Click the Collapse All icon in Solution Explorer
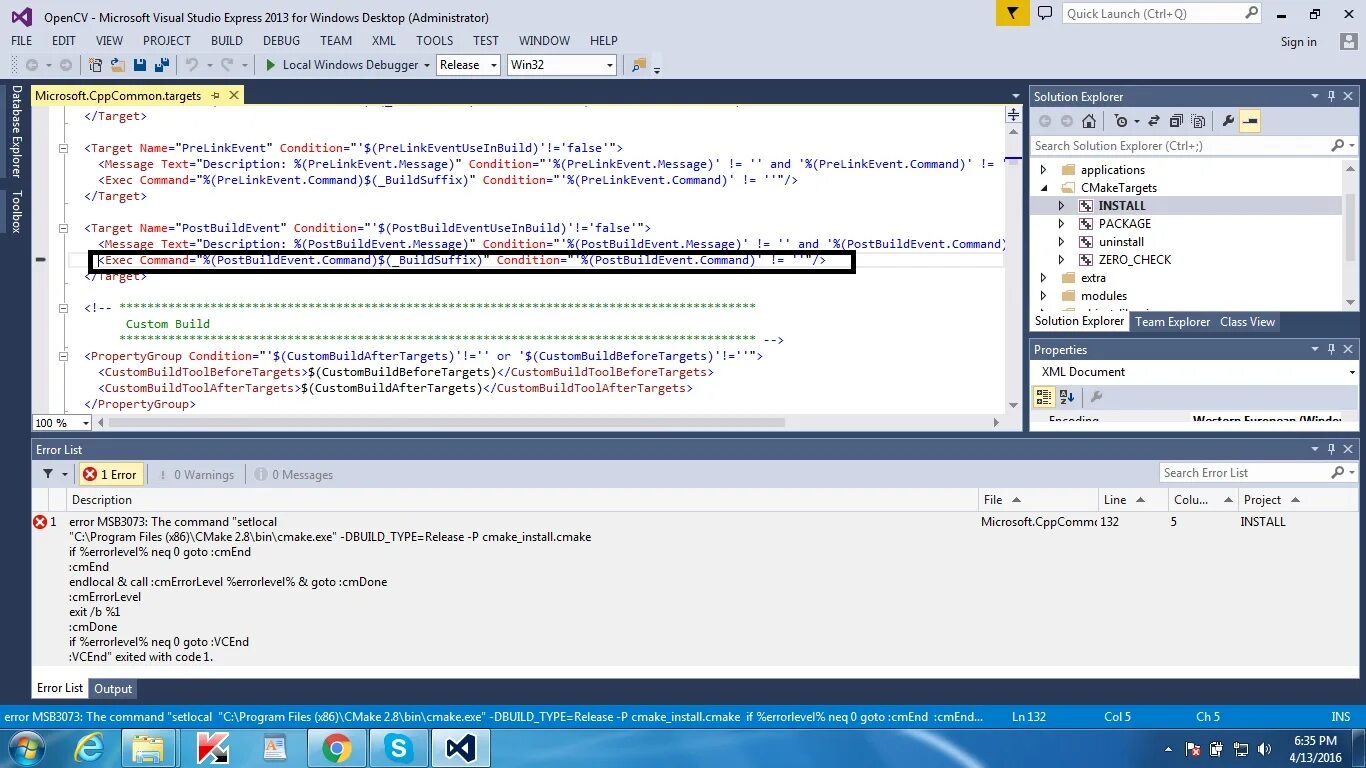The width and height of the screenshot is (1366, 768). coord(1175,121)
